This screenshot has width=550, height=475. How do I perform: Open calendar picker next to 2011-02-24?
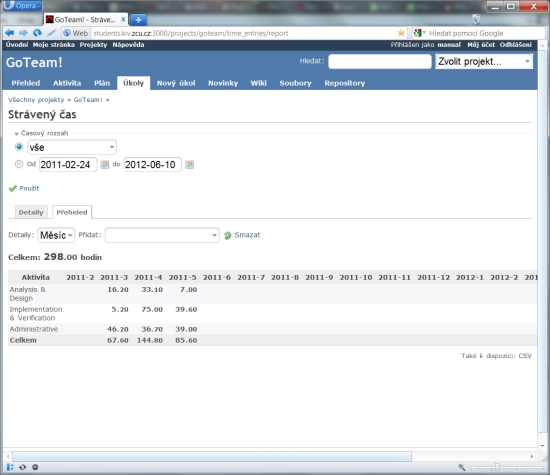click(105, 165)
